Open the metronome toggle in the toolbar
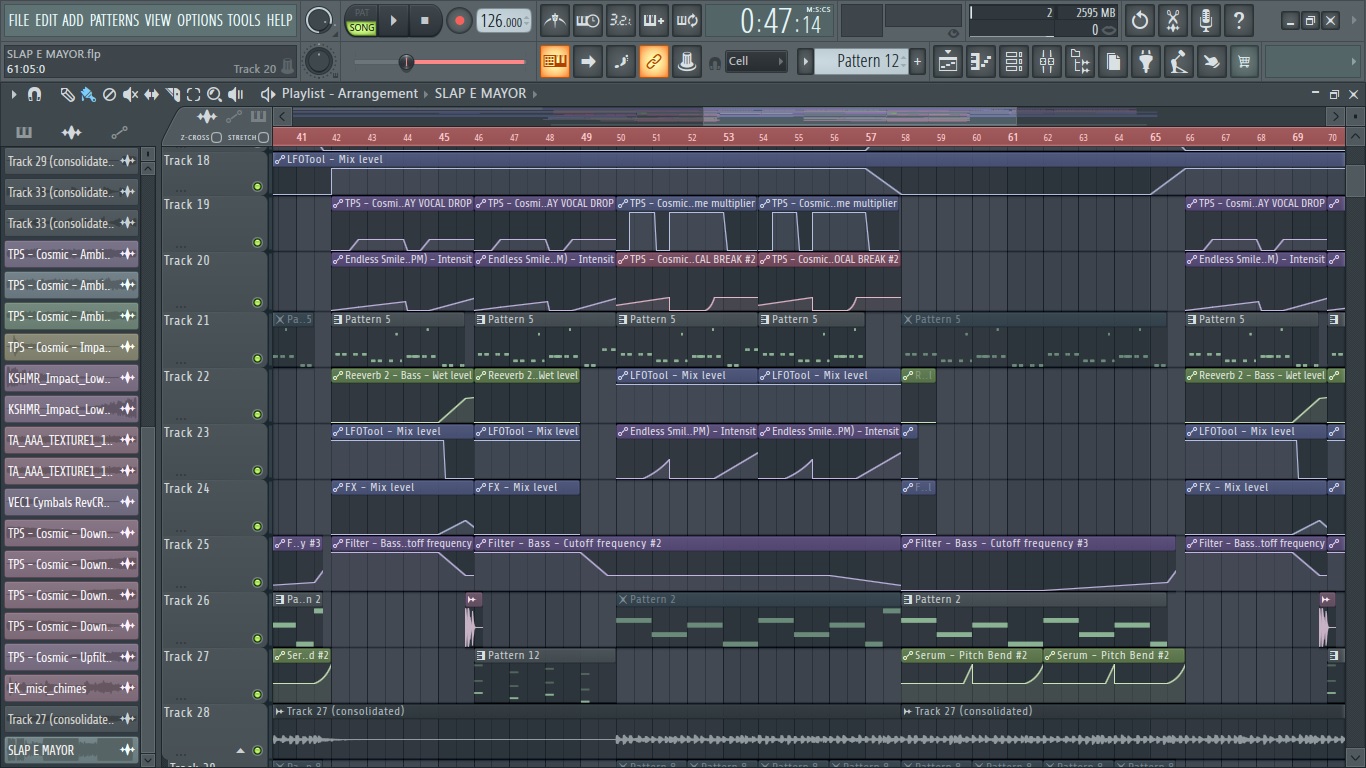The height and width of the screenshot is (768, 1366). pyautogui.click(x=554, y=20)
